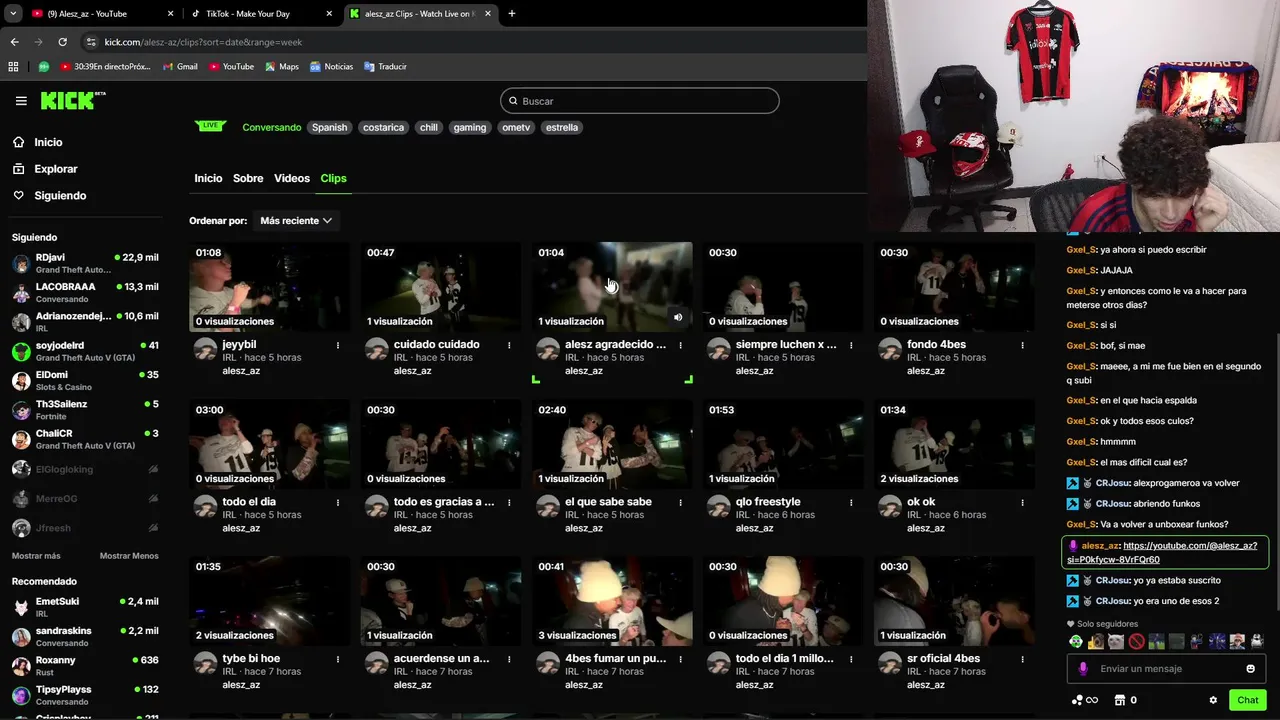Expand following list with Mostrar más
This screenshot has height=720, width=1280.
pyautogui.click(x=36, y=556)
